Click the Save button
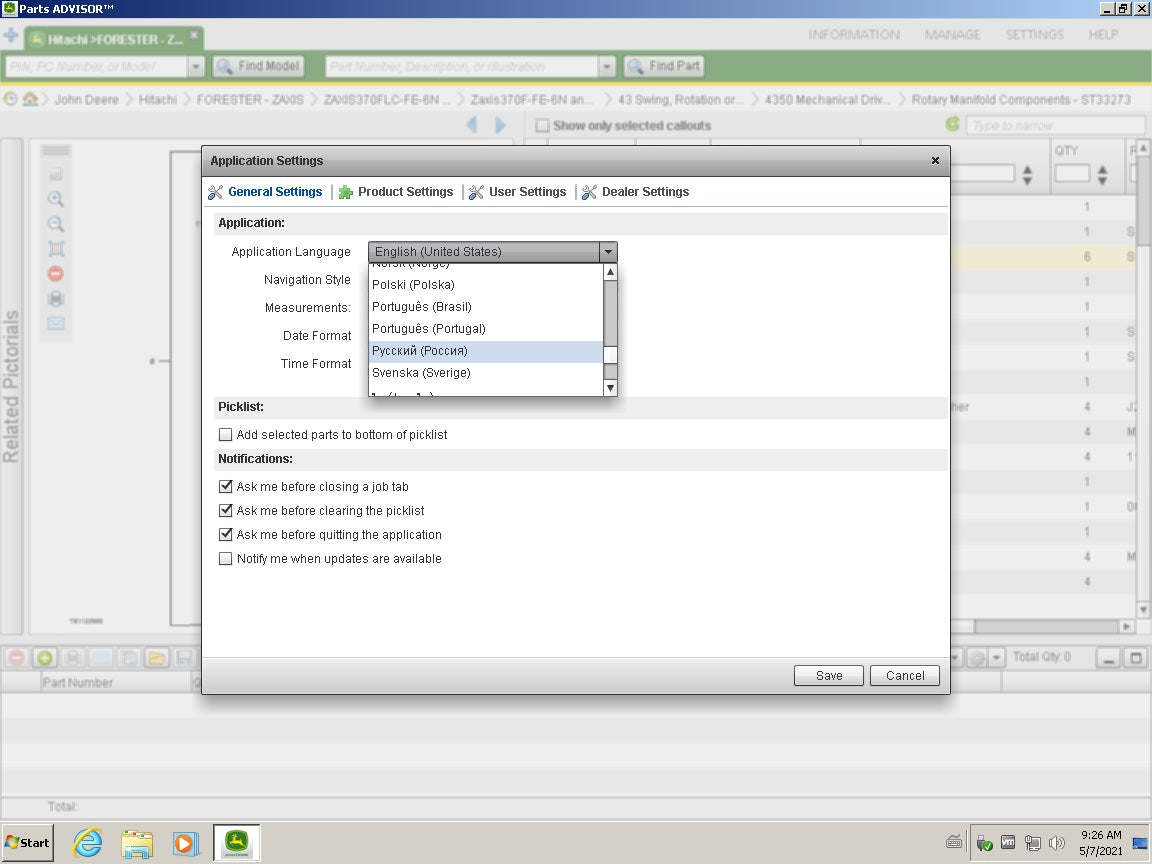 click(828, 675)
